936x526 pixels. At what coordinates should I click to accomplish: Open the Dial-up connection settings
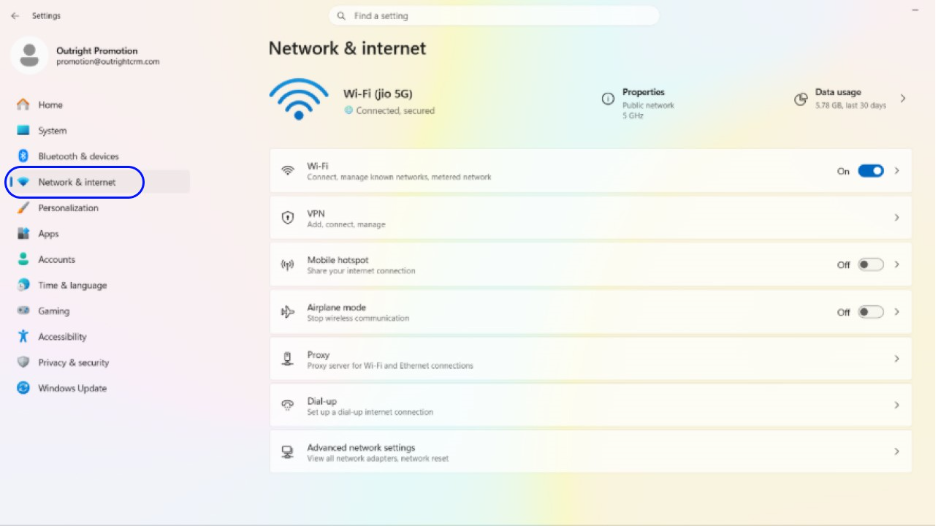(590, 405)
